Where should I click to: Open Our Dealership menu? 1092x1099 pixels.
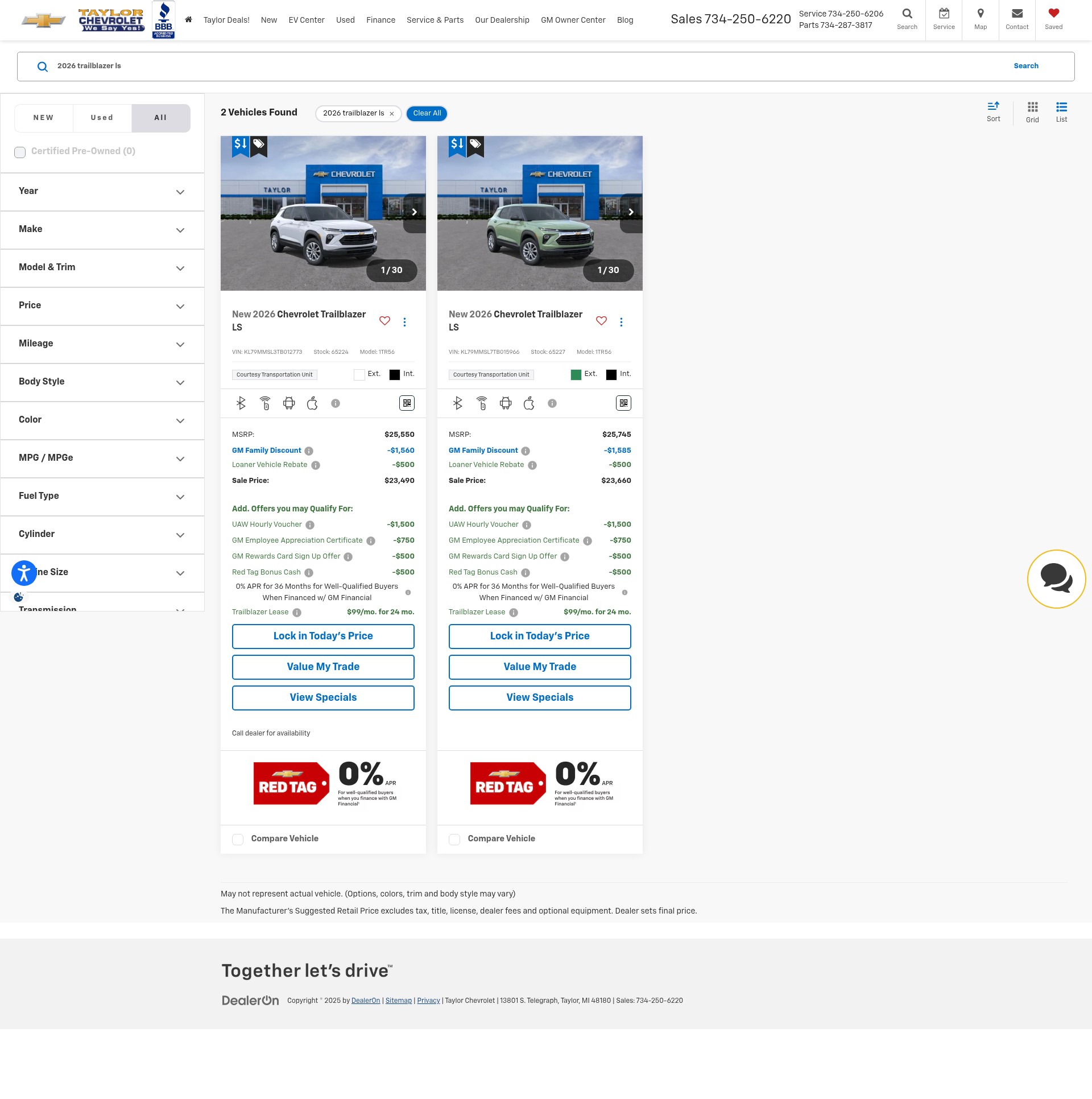click(x=502, y=20)
